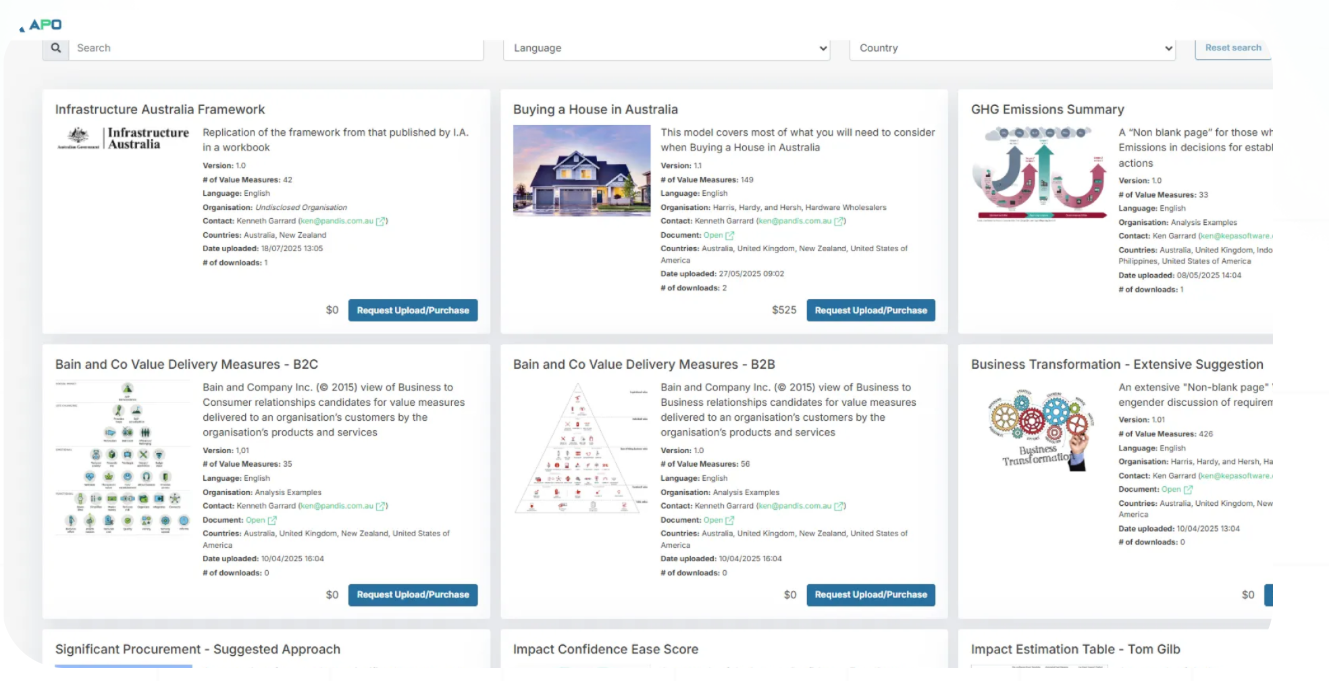1329x681 pixels.
Task: Click external-link icon beside Buying a House Open link
Action: coord(730,236)
